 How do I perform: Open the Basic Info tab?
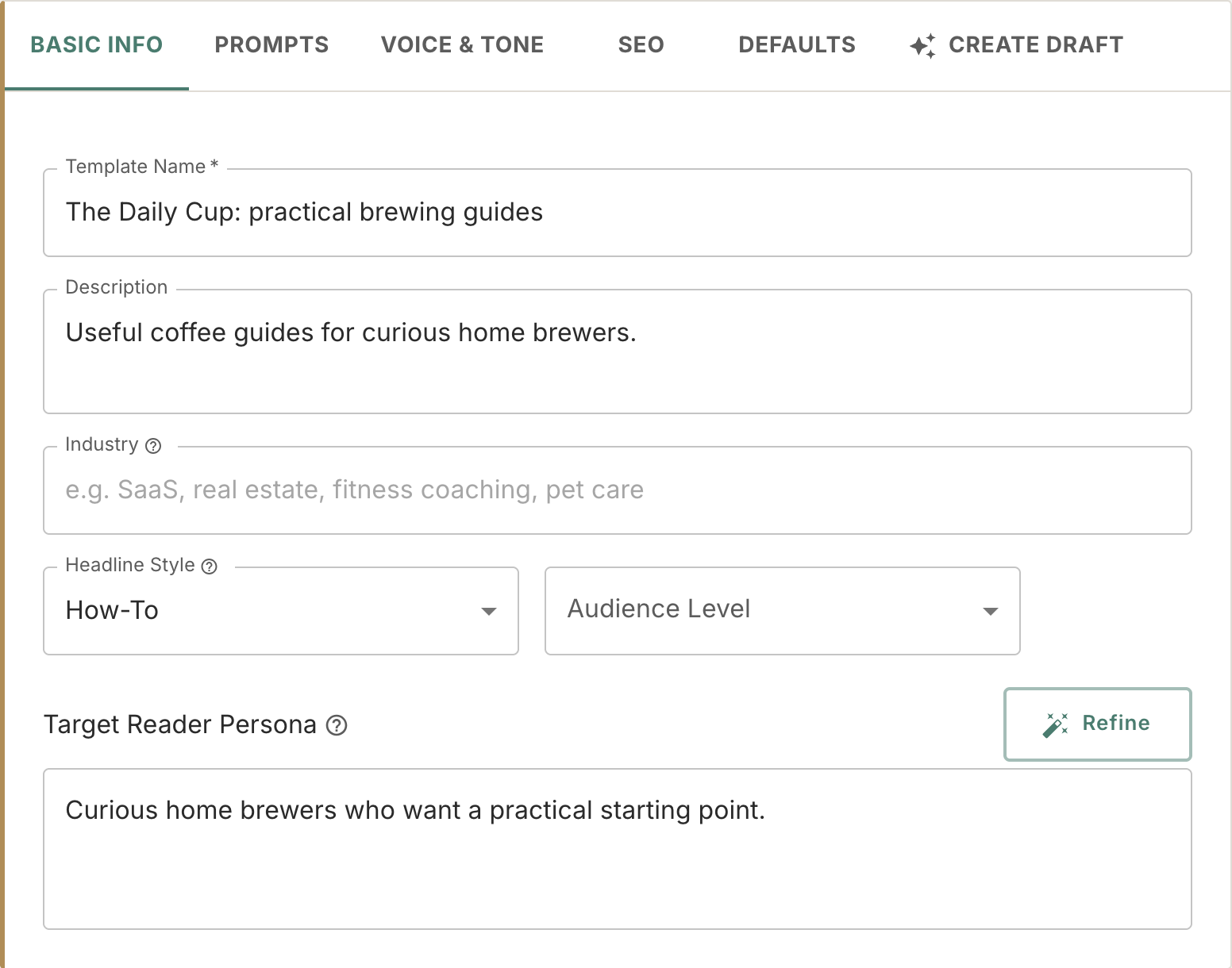click(96, 45)
